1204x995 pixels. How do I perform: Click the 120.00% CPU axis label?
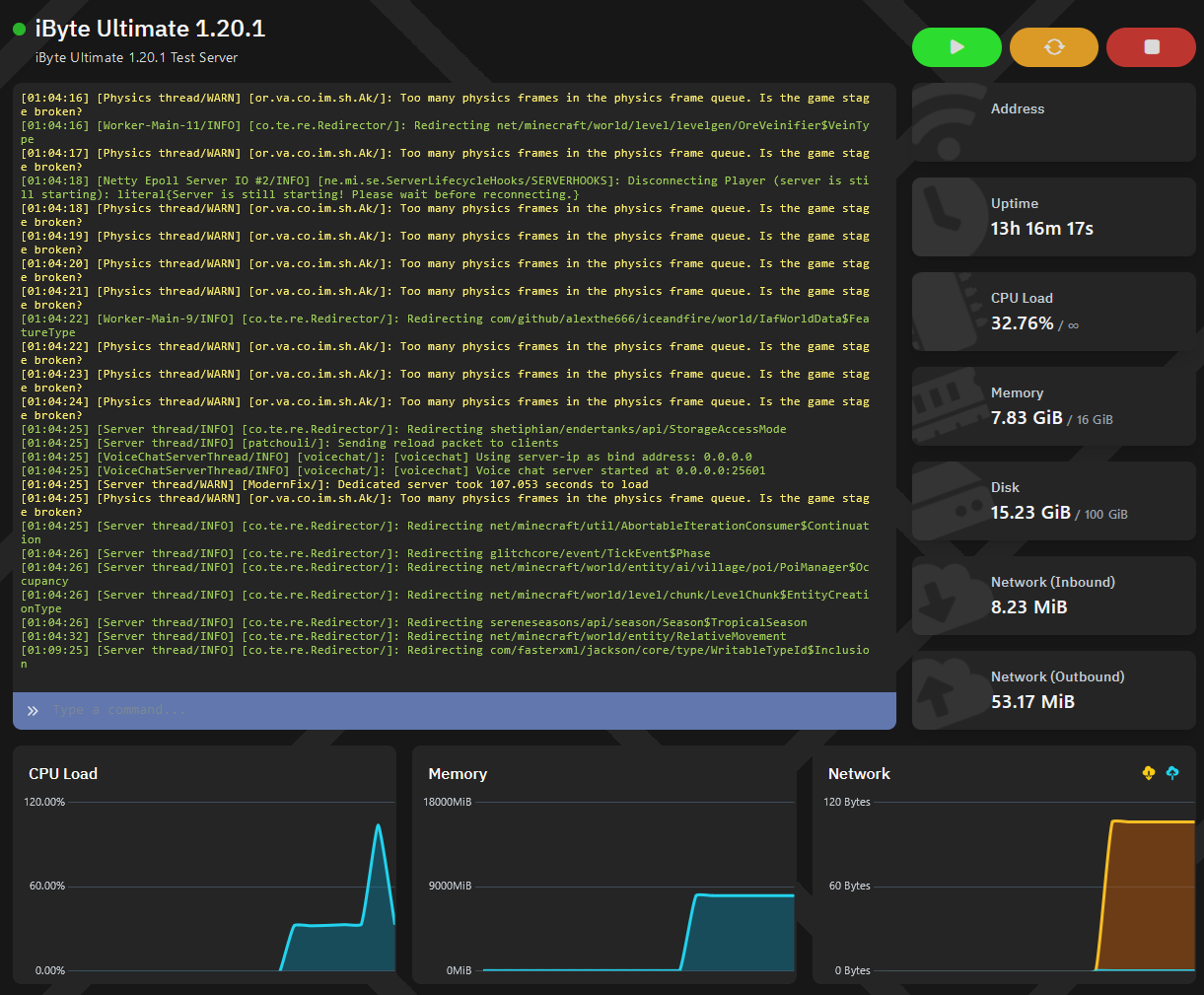point(44,803)
